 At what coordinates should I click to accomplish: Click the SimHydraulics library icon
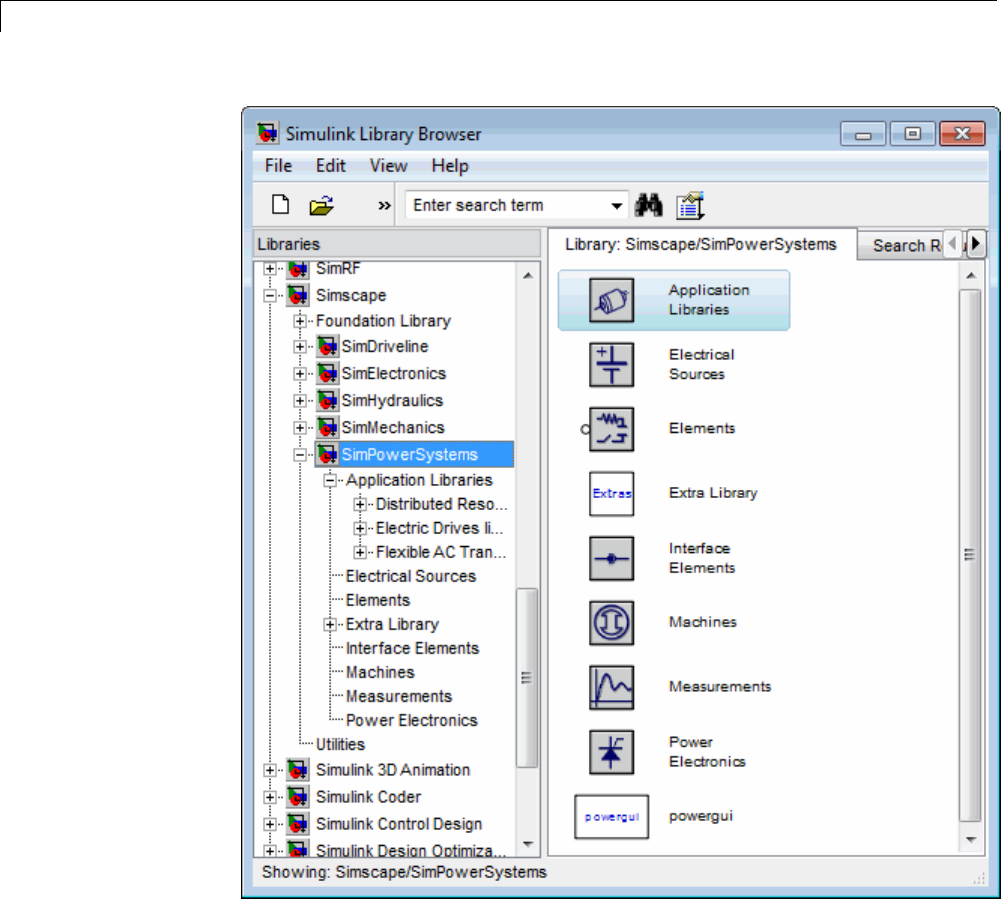tap(327, 400)
